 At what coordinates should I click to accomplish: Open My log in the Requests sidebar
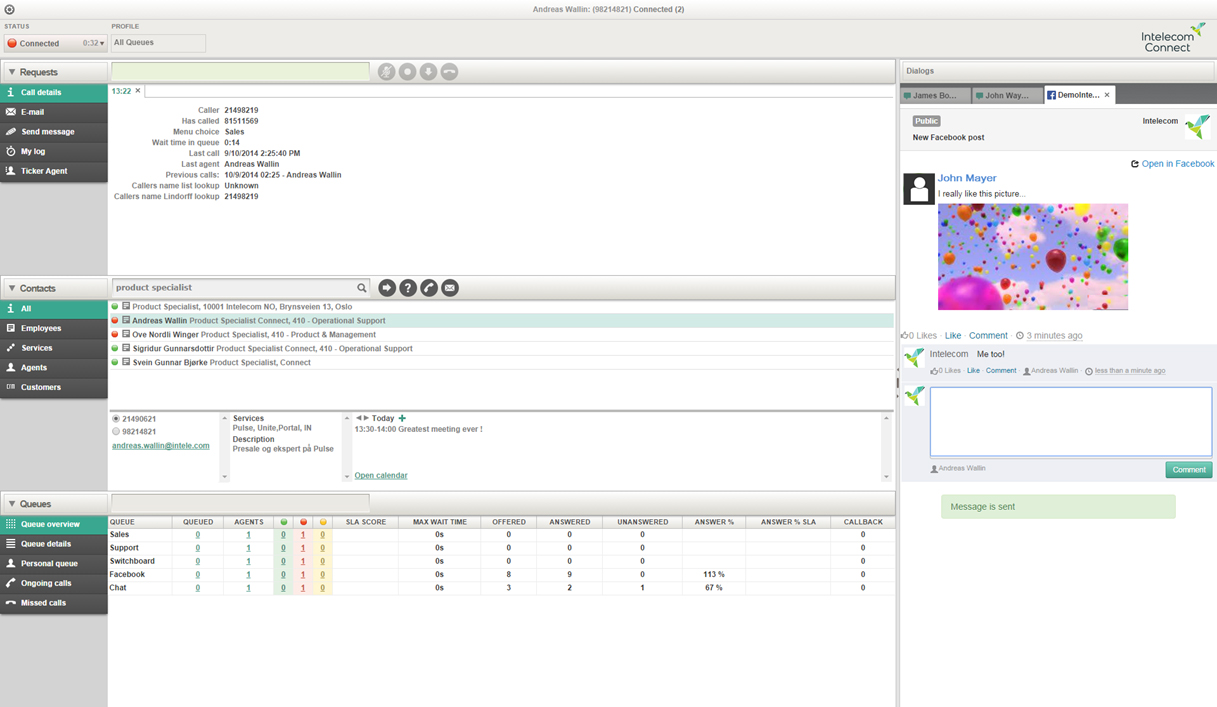[33, 152]
